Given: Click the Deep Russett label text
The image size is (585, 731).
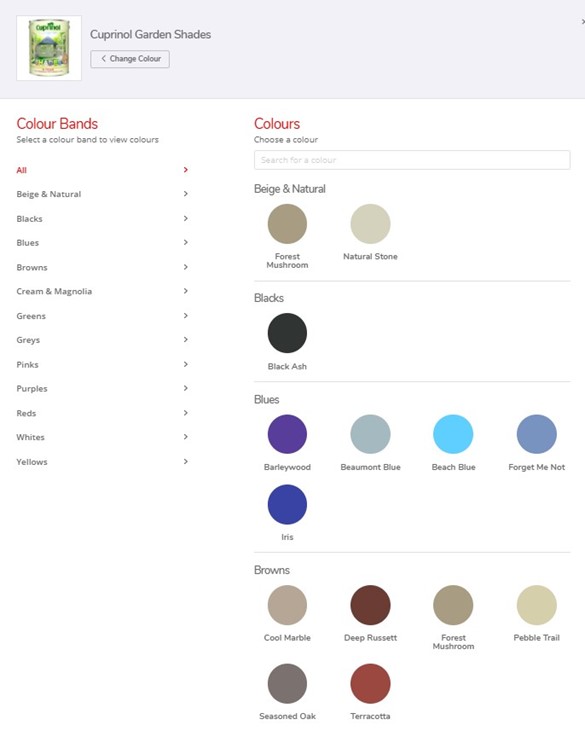Looking at the screenshot, I should click(x=370, y=638).
